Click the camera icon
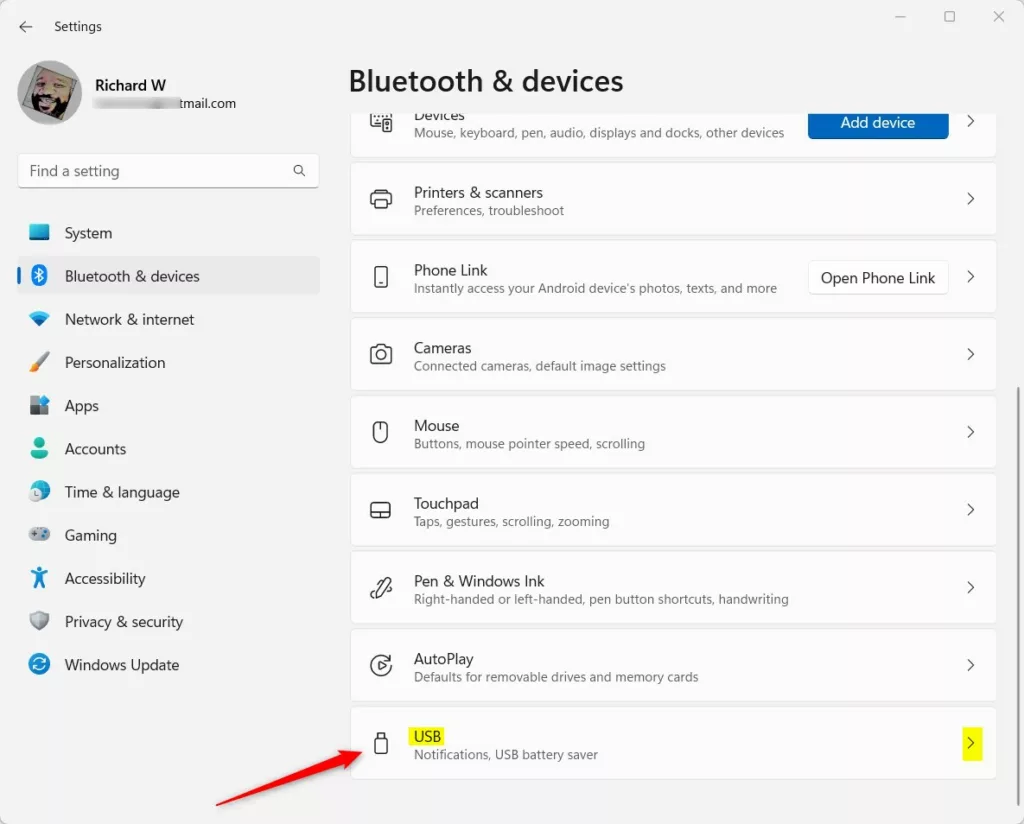The height and width of the screenshot is (824, 1024). (x=381, y=355)
